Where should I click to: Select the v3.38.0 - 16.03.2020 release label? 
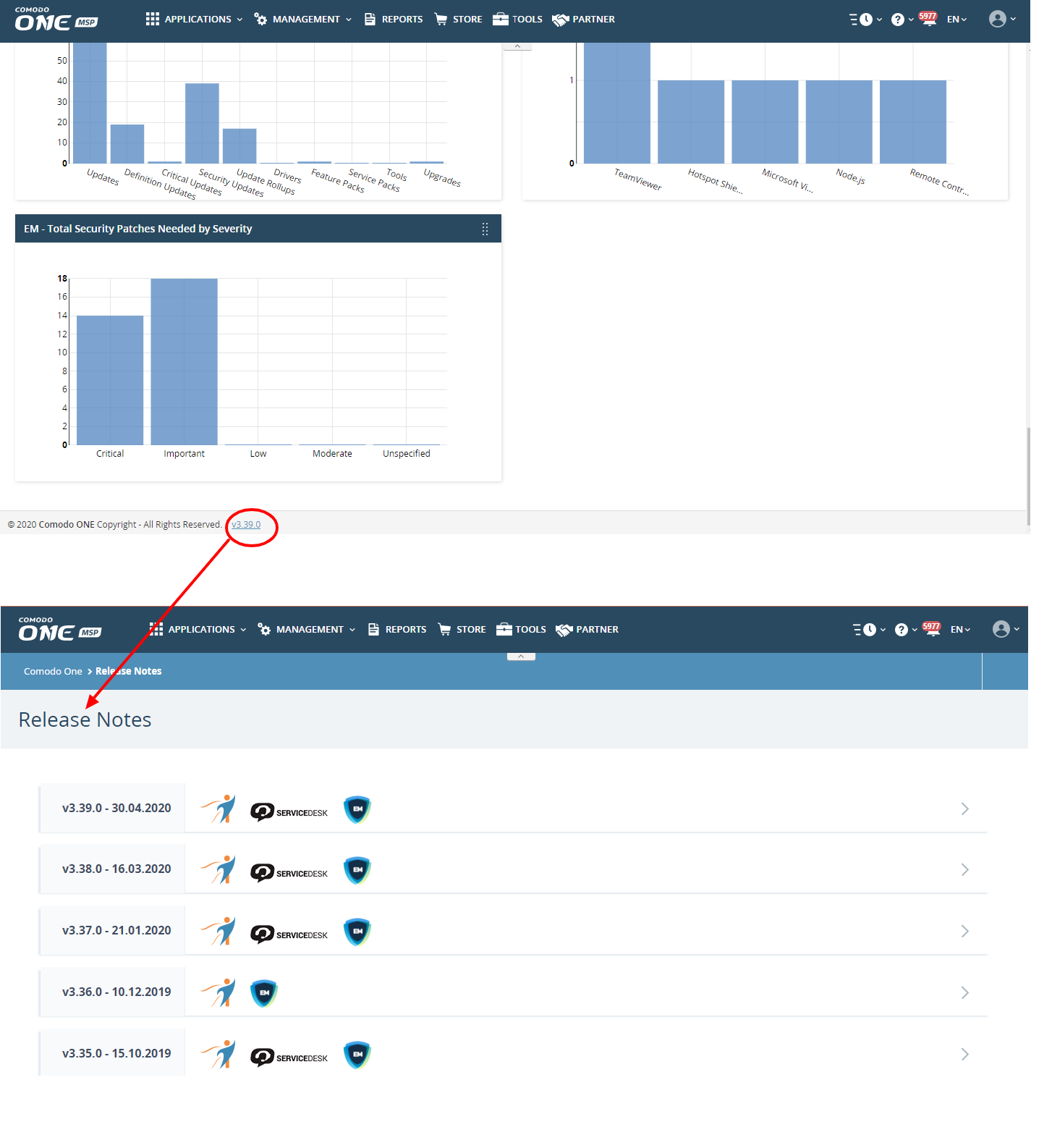click(116, 869)
